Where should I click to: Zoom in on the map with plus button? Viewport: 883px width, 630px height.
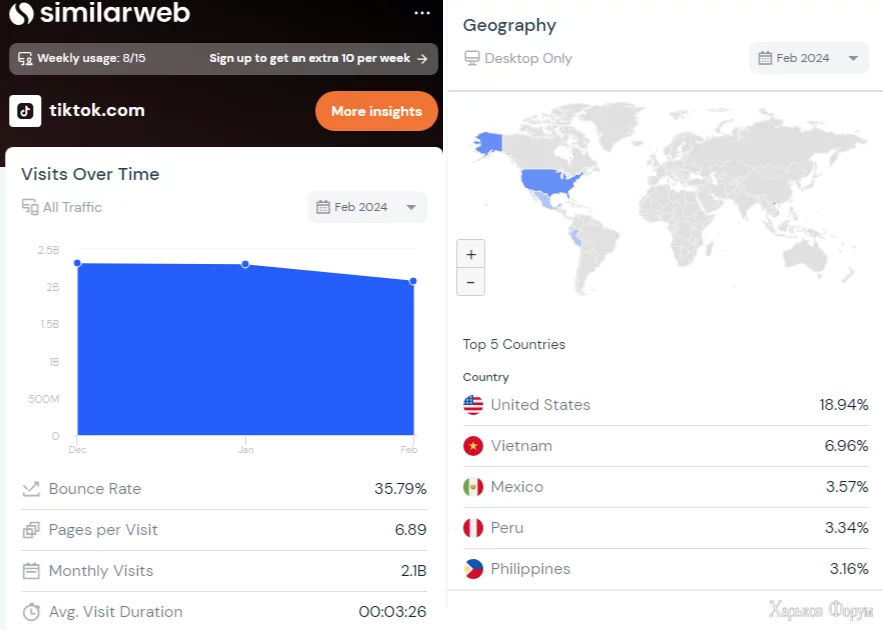(471, 253)
